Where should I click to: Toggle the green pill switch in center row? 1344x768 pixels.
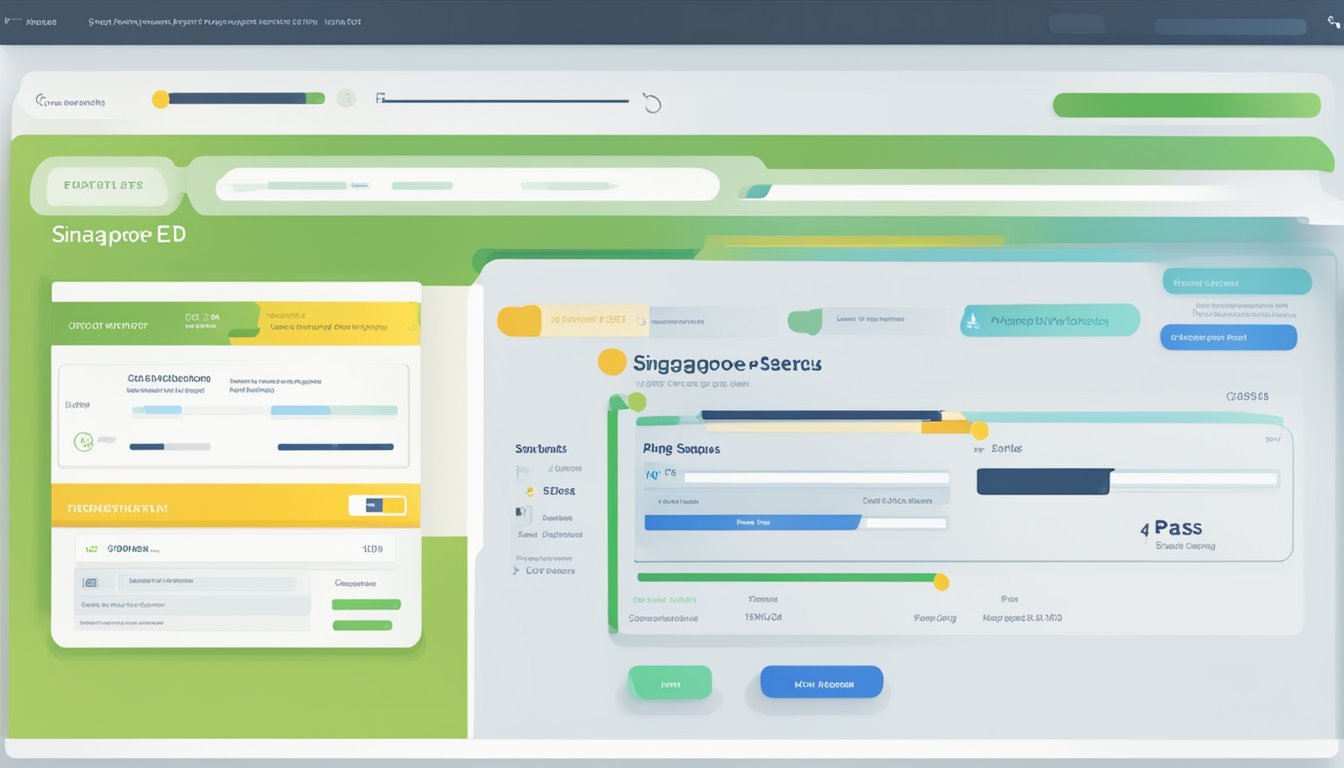tap(805, 321)
